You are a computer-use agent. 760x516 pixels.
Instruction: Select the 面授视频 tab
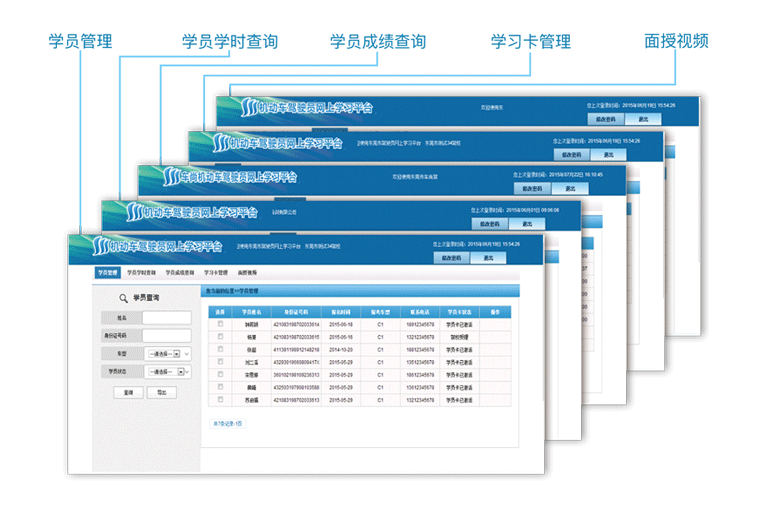247,272
